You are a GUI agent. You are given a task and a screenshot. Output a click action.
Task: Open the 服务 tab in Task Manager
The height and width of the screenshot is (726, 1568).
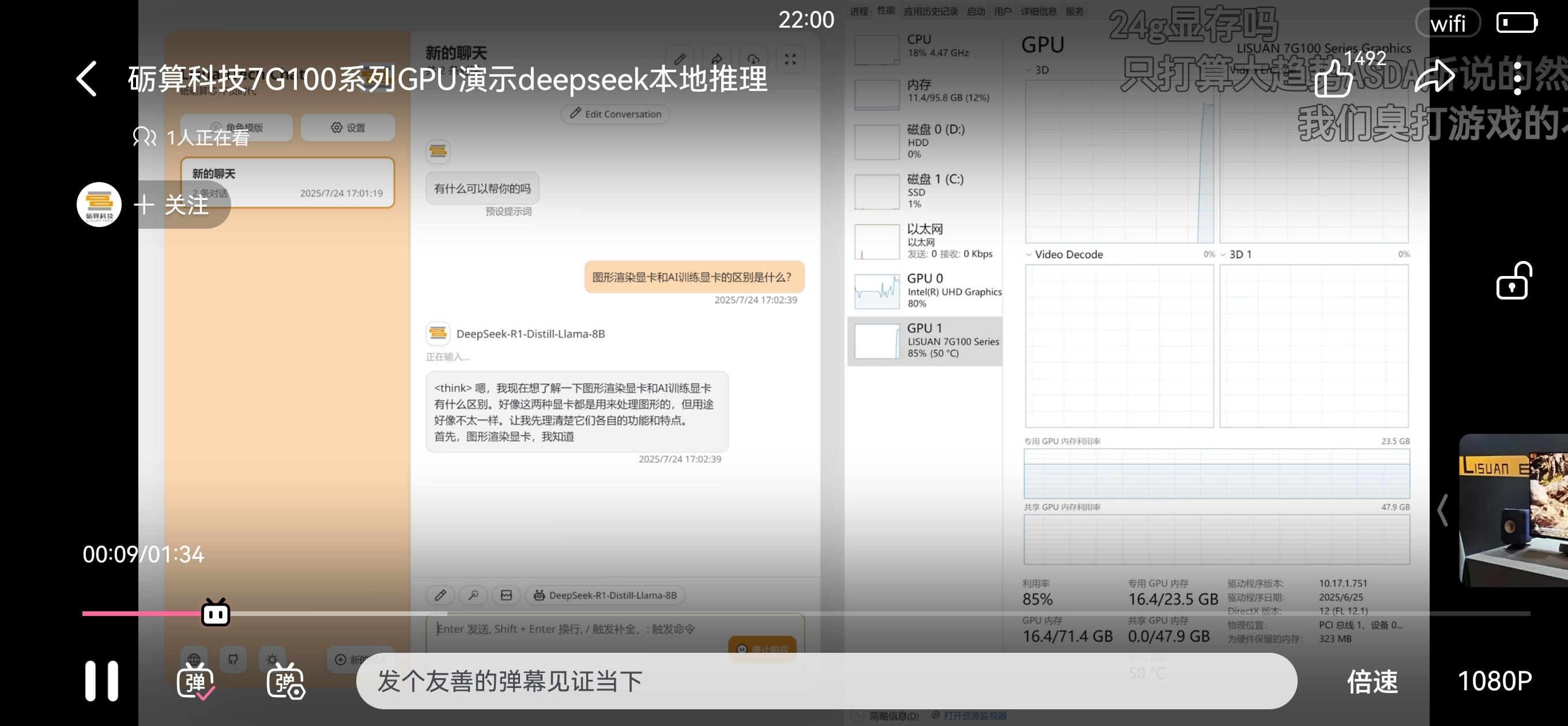[1075, 11]
